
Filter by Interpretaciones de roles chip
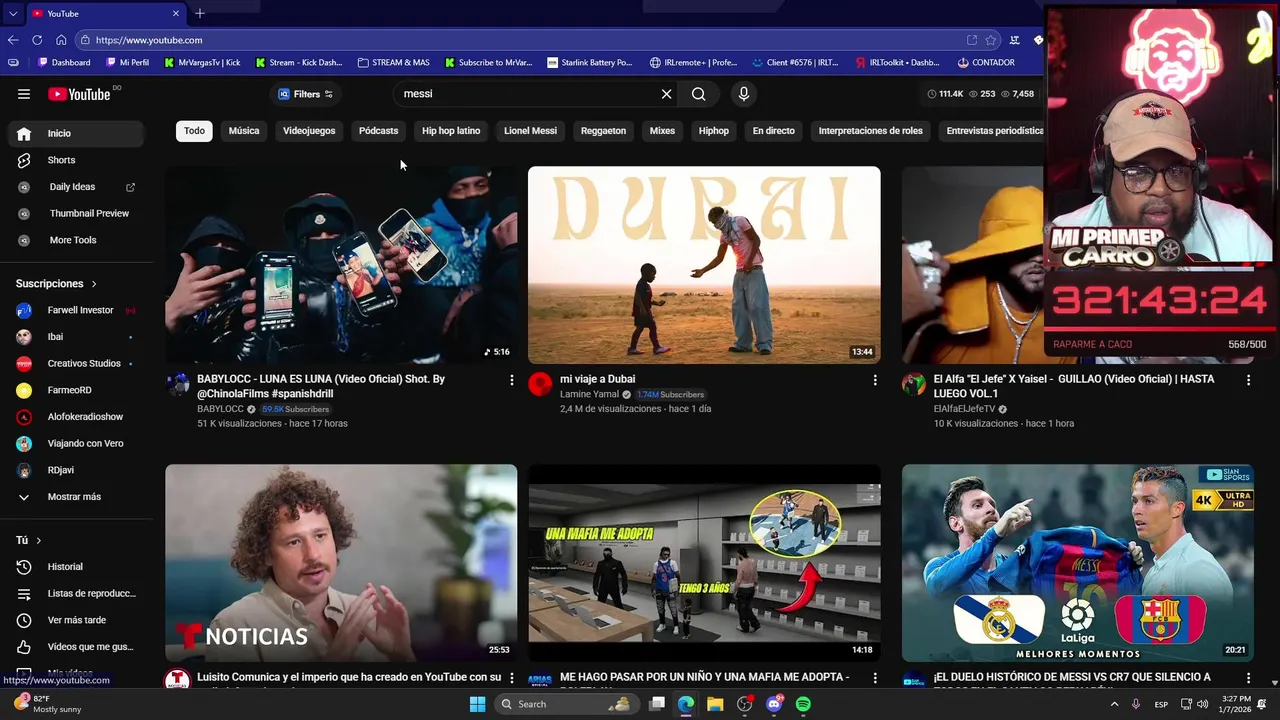871,131
